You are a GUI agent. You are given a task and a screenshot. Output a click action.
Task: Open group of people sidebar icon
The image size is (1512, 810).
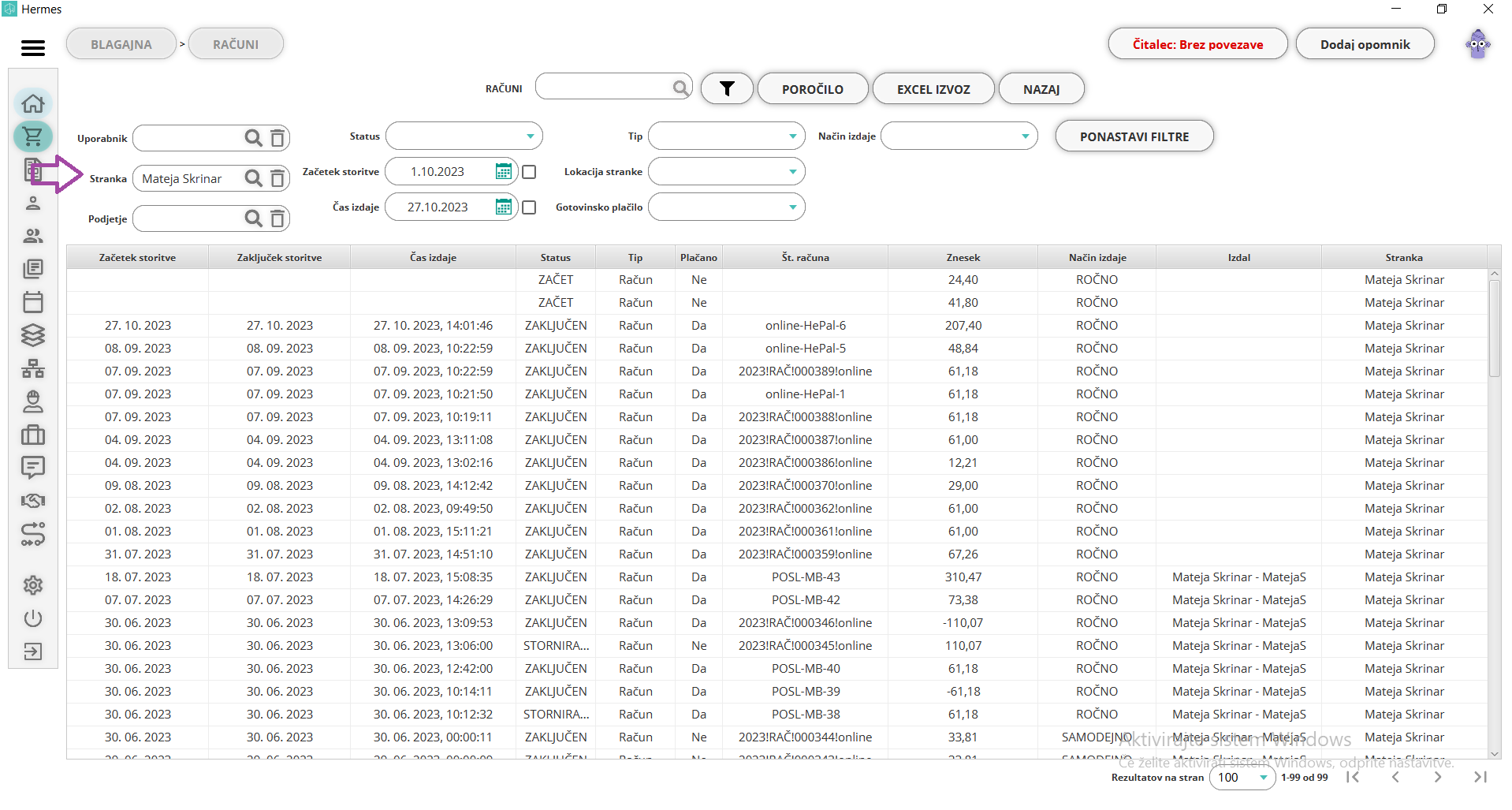[33, 236]
